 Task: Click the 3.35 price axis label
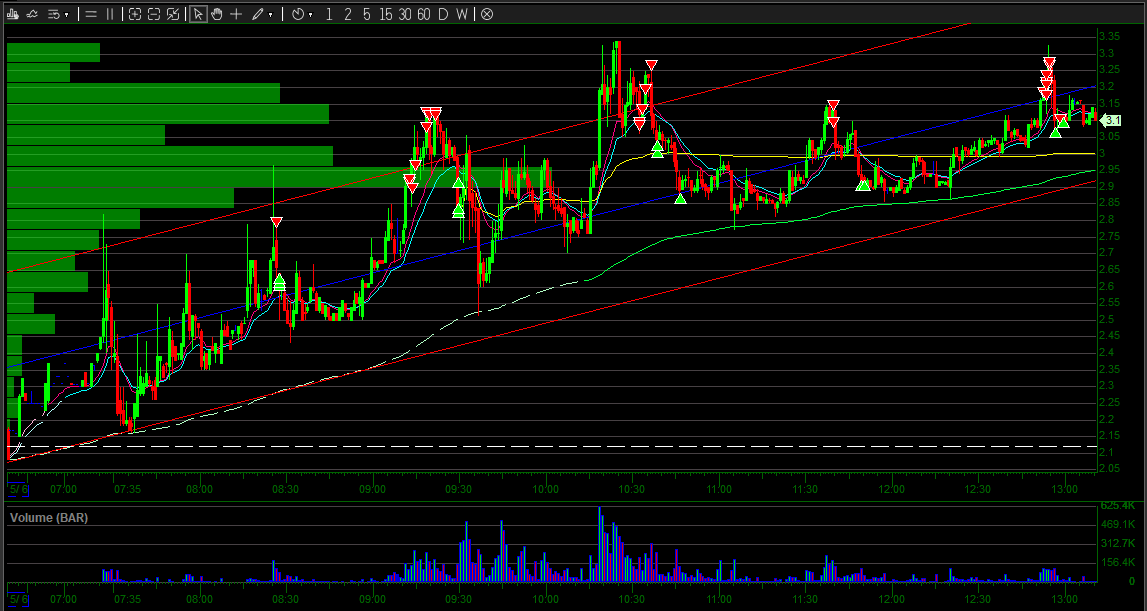tap(1110, 37)
